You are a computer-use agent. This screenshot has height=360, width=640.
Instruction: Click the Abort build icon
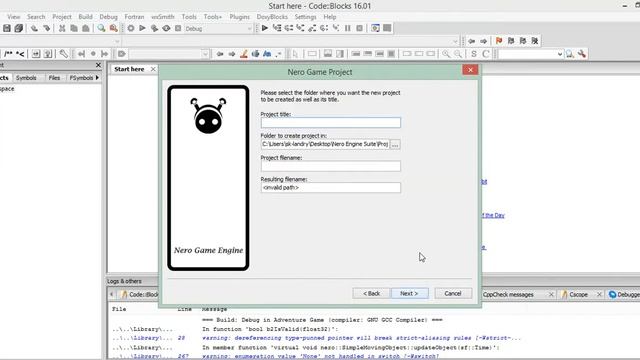[178, 28]
